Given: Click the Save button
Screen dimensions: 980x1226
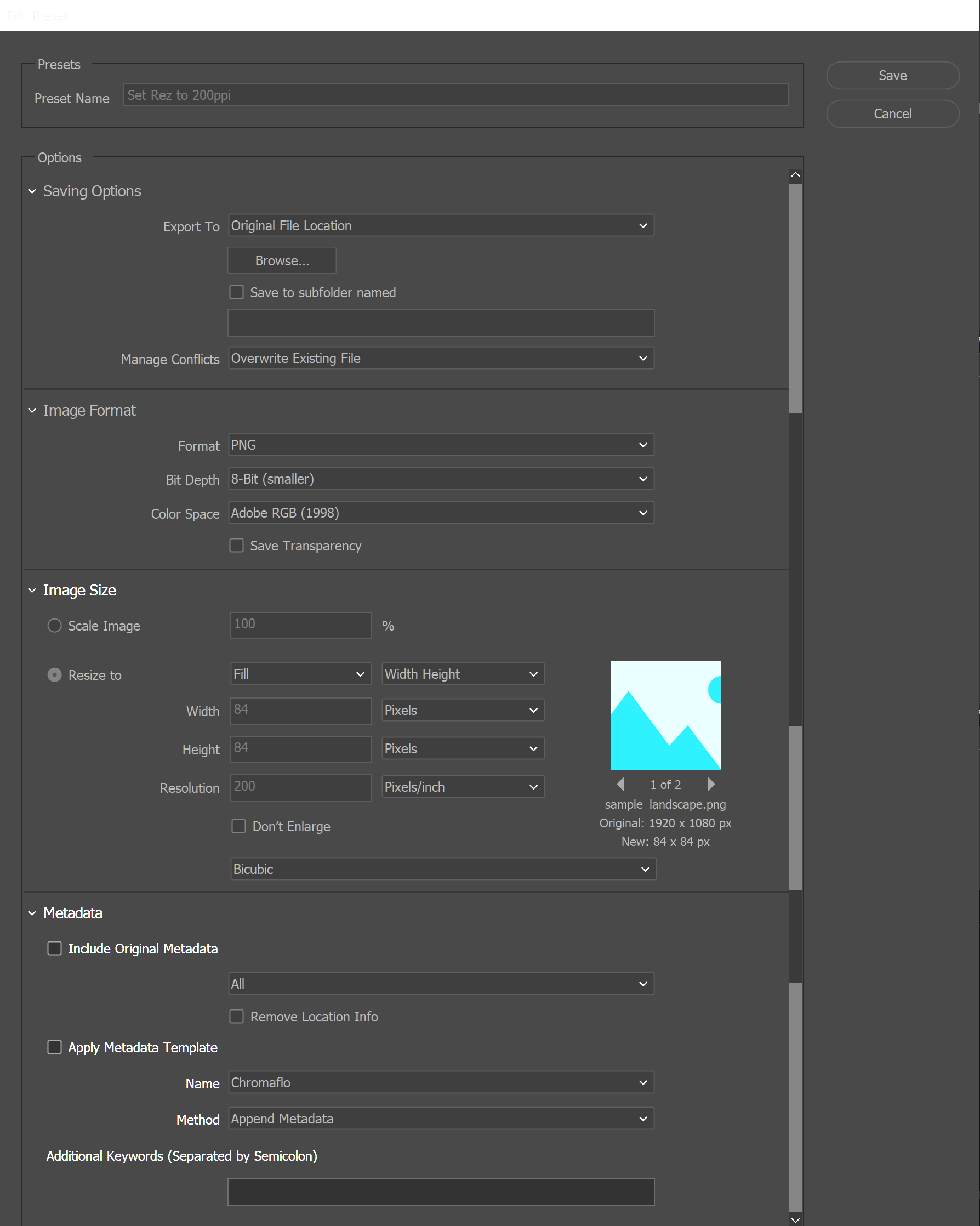Looking at the screenshot, I should coord(892,75).
